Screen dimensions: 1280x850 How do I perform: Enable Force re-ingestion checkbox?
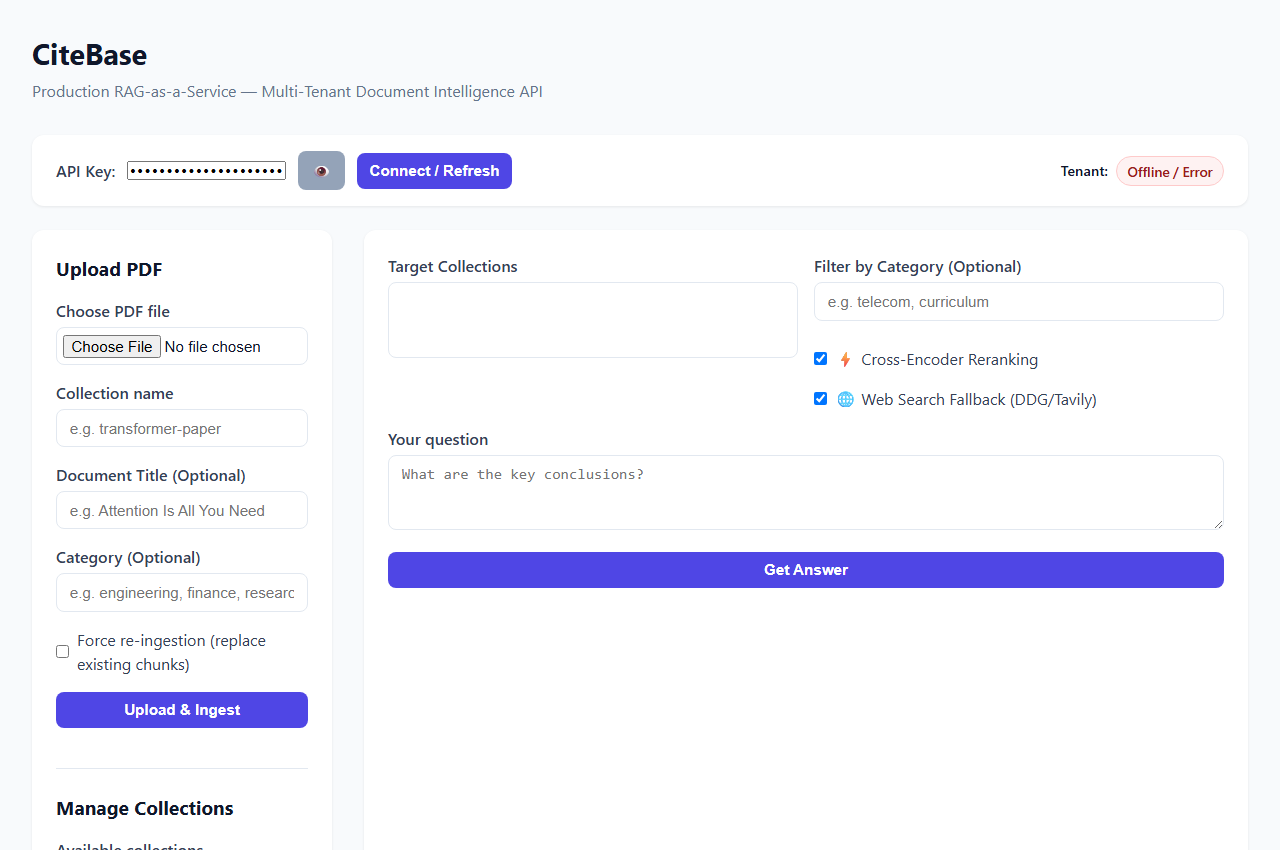click(x=63, y=652)
